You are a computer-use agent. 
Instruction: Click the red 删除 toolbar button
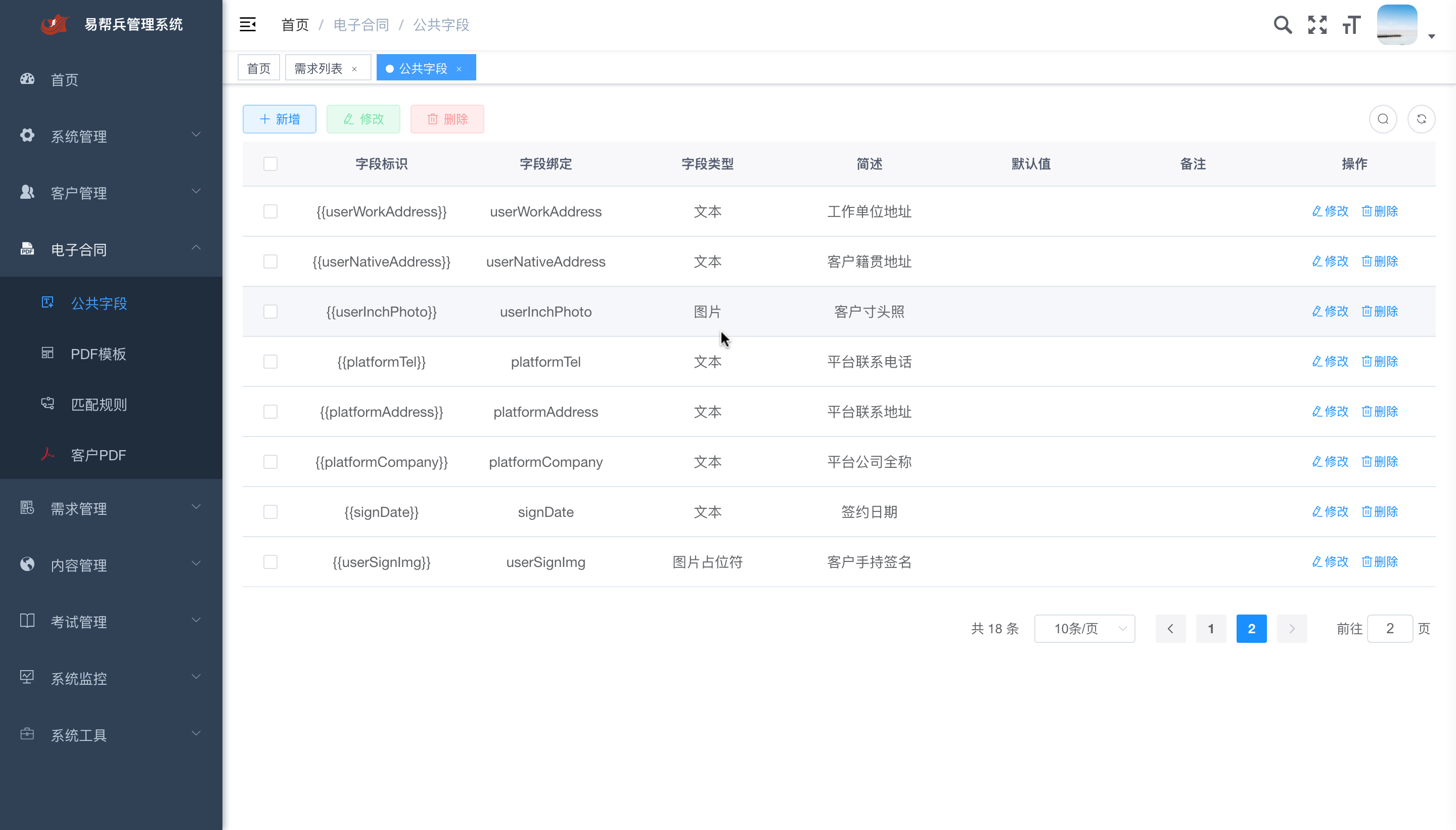point(447,119)
